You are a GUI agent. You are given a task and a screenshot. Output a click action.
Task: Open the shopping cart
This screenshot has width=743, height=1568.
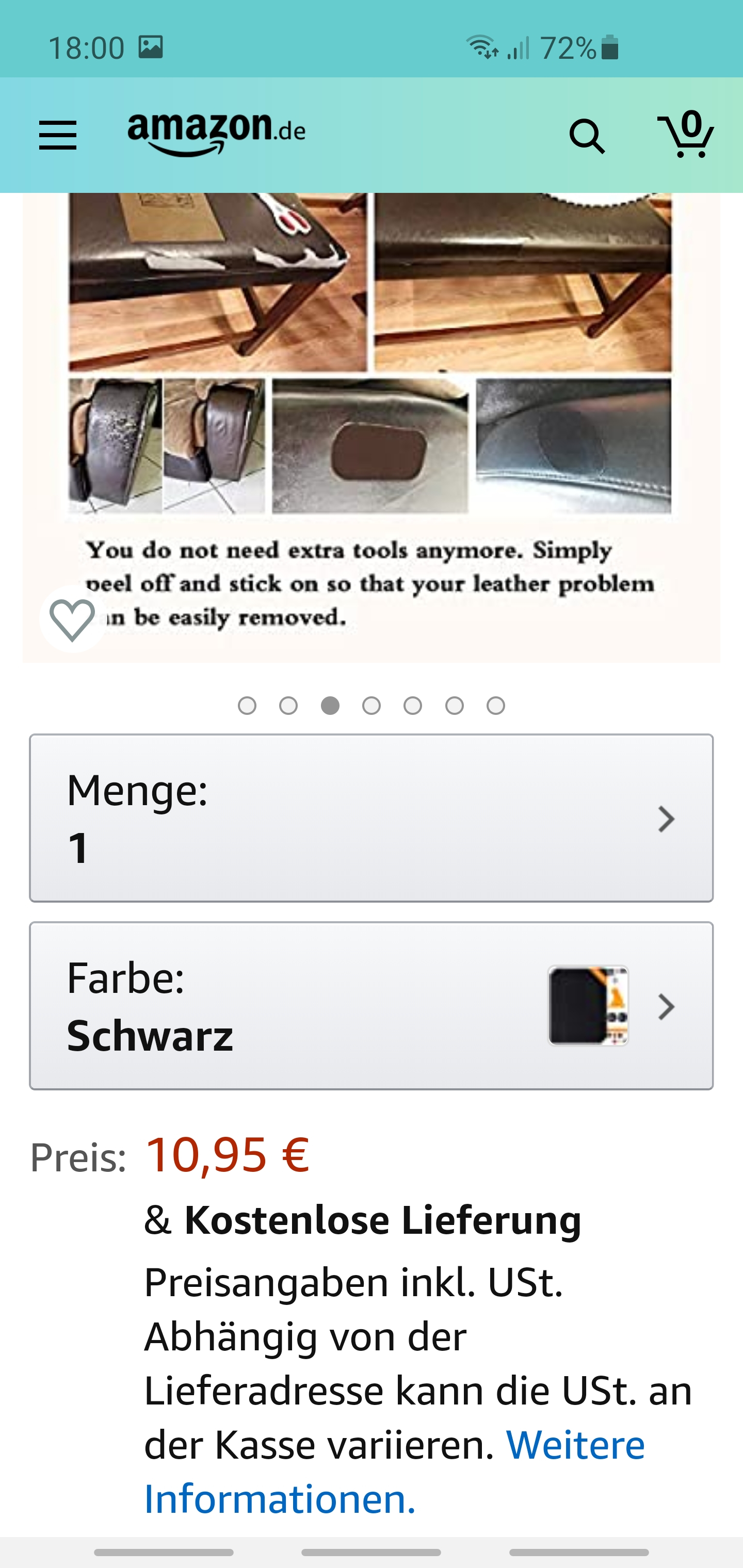coord(686,135)
